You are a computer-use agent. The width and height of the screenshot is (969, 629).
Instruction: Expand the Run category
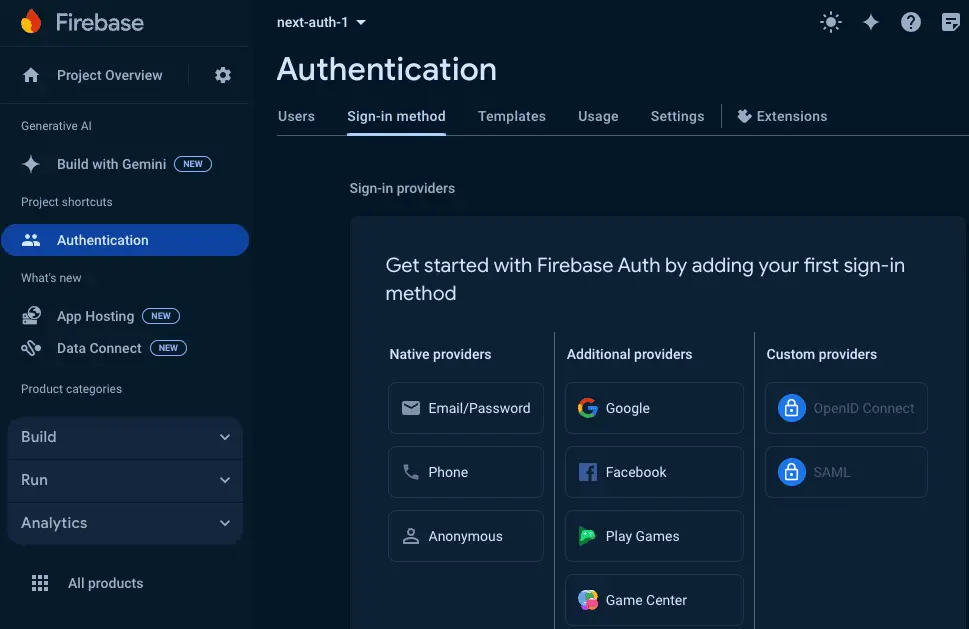point(124,480)
